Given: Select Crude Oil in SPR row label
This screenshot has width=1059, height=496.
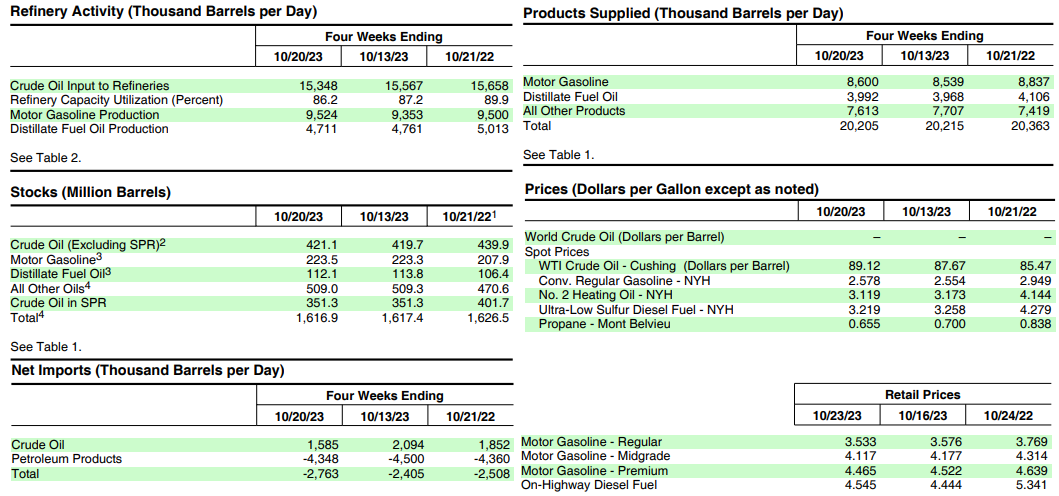Looking at the screenshot, I should 58,303.
